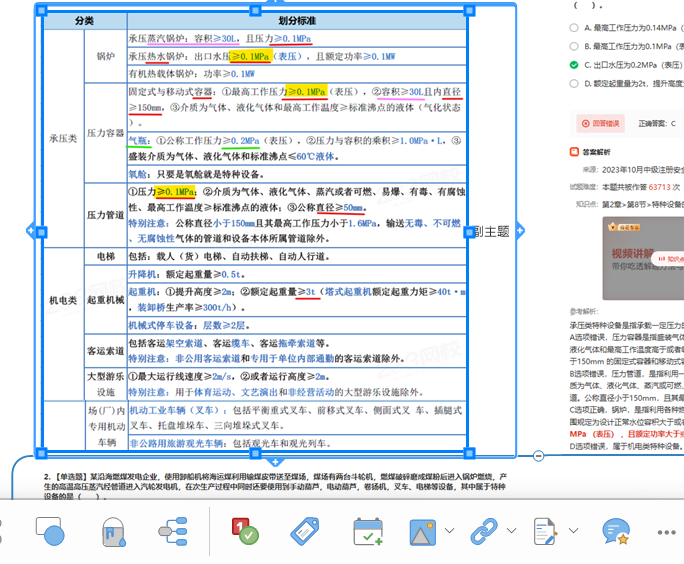The image size is (684, 564).
Task: Select radio option D 额定起重量为2t
Action: 574,83
